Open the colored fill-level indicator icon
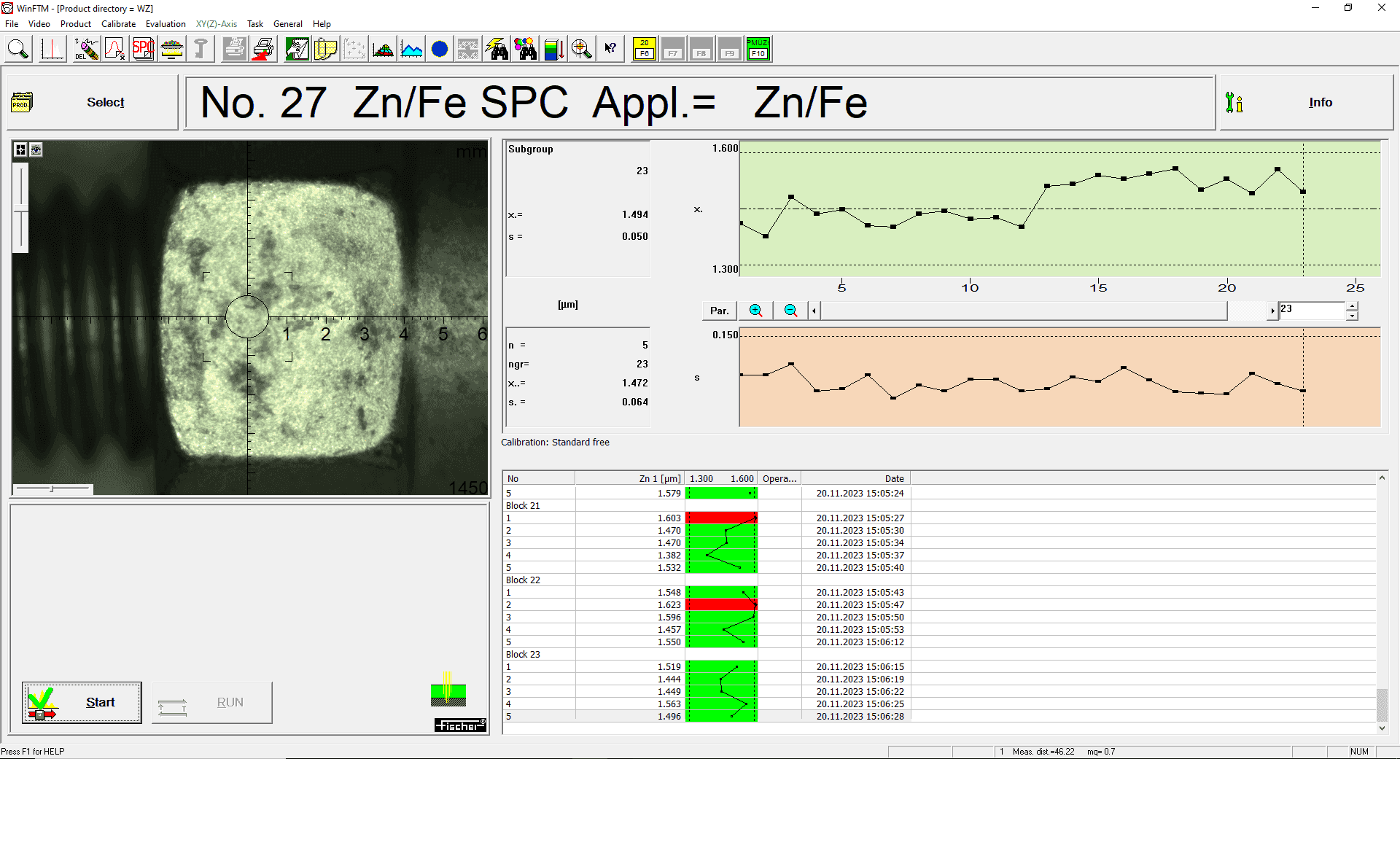The width and height of the screenshot is (1400, 853). click(x=554, y=49)
